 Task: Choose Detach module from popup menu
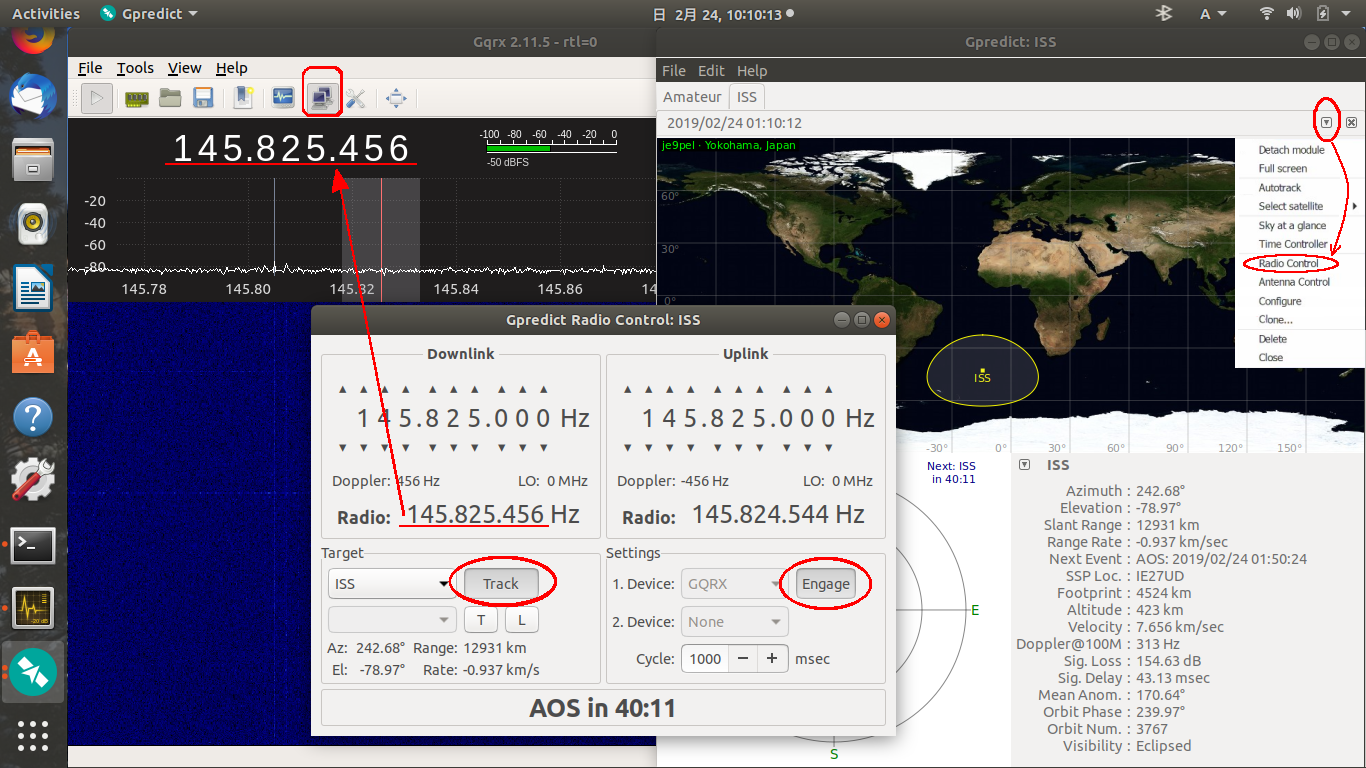point(1291,150)
